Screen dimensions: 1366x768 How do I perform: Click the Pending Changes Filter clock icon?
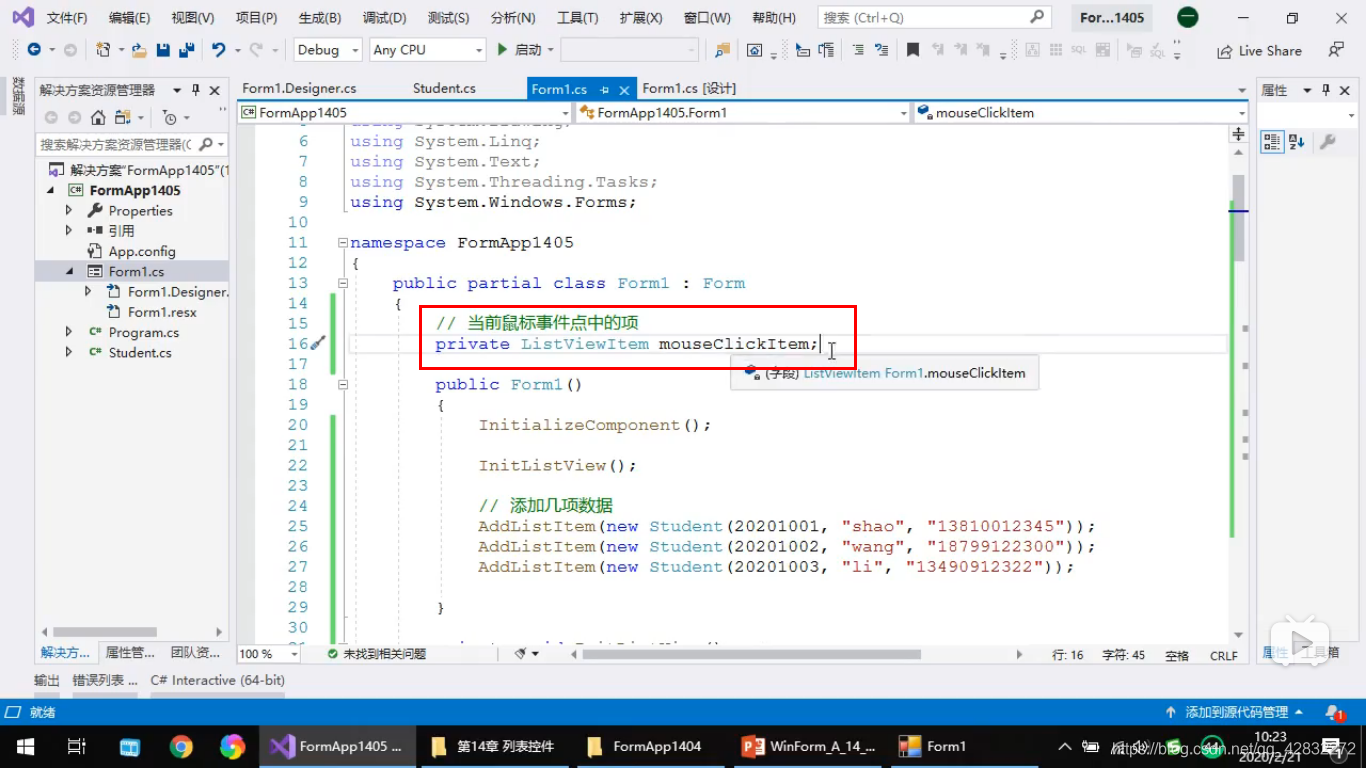(170, 117)
